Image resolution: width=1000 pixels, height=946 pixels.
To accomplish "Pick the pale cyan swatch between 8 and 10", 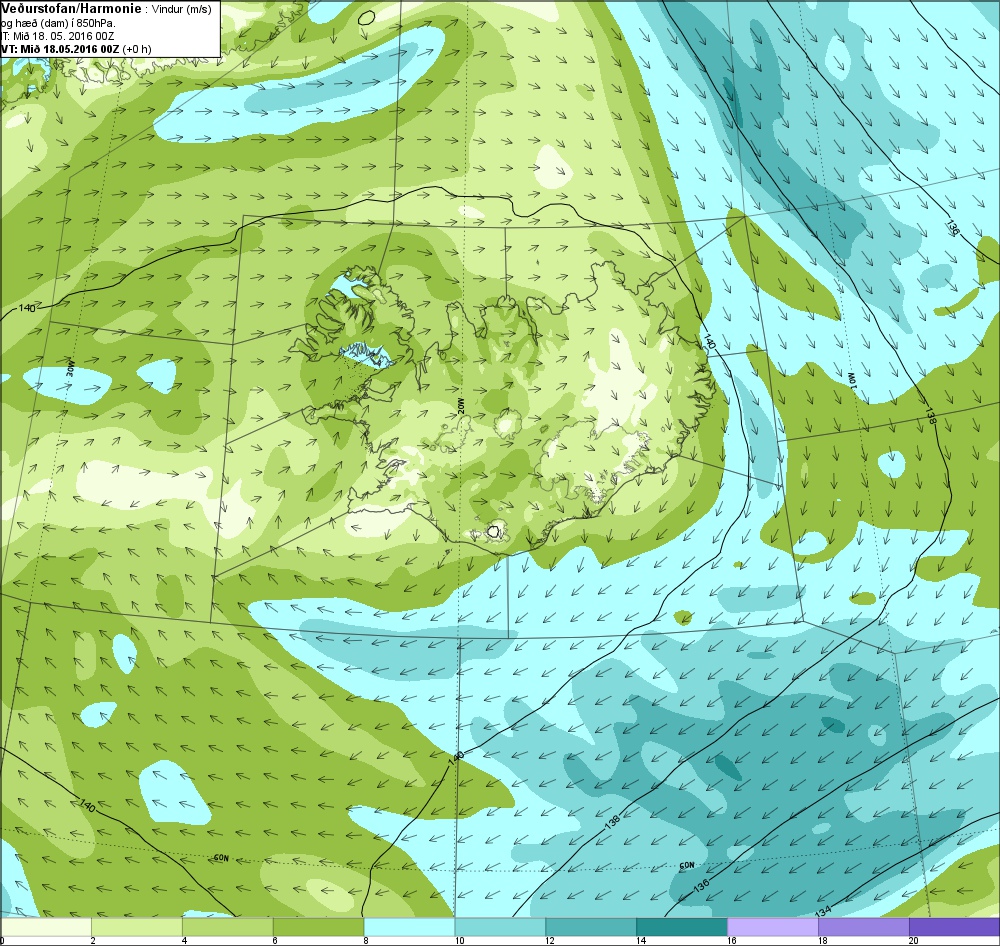I will (409, 926).
